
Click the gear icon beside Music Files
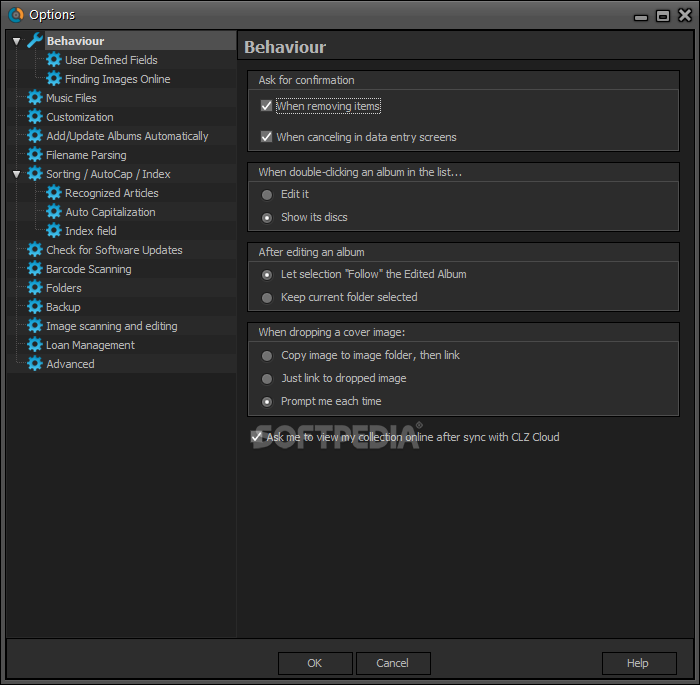[35, 98]
